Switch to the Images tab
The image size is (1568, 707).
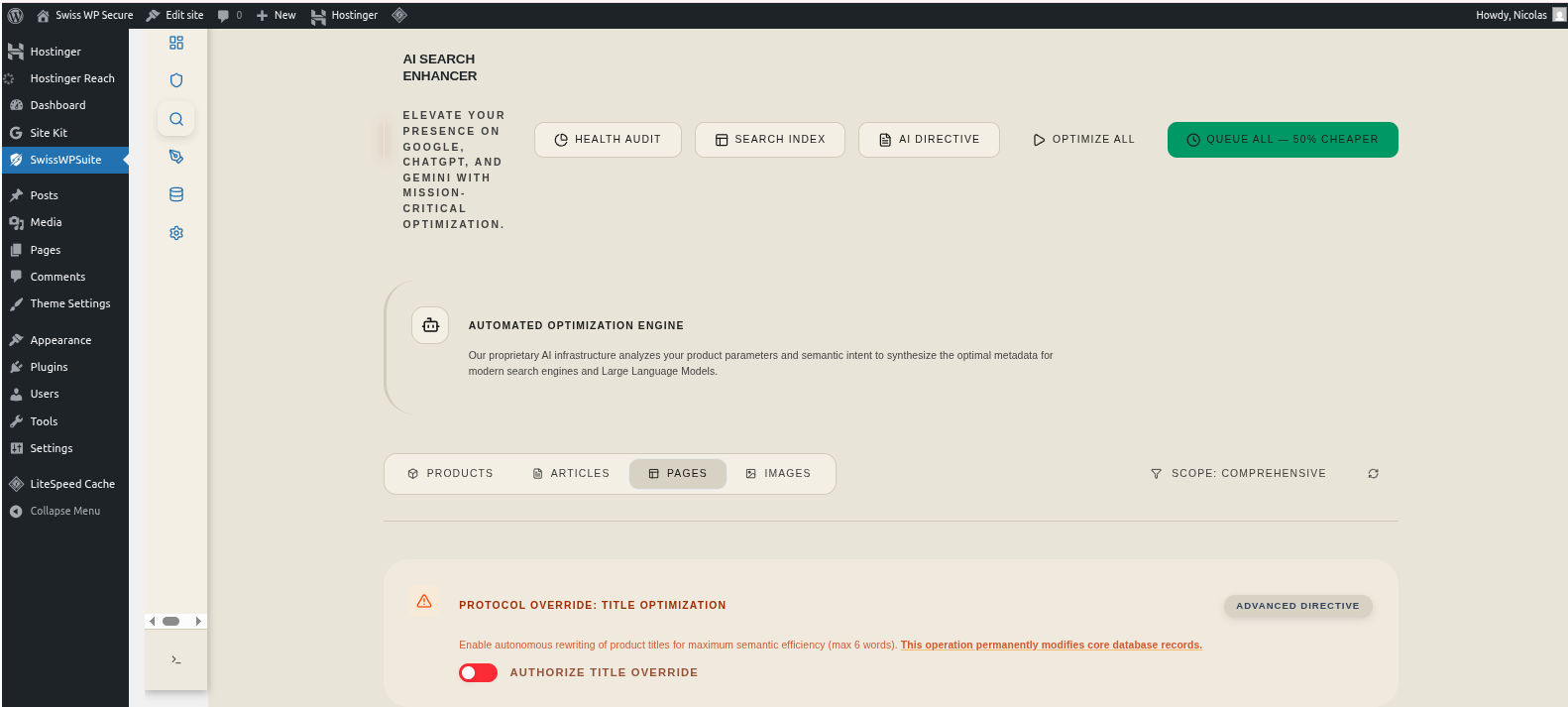[778, 474]
